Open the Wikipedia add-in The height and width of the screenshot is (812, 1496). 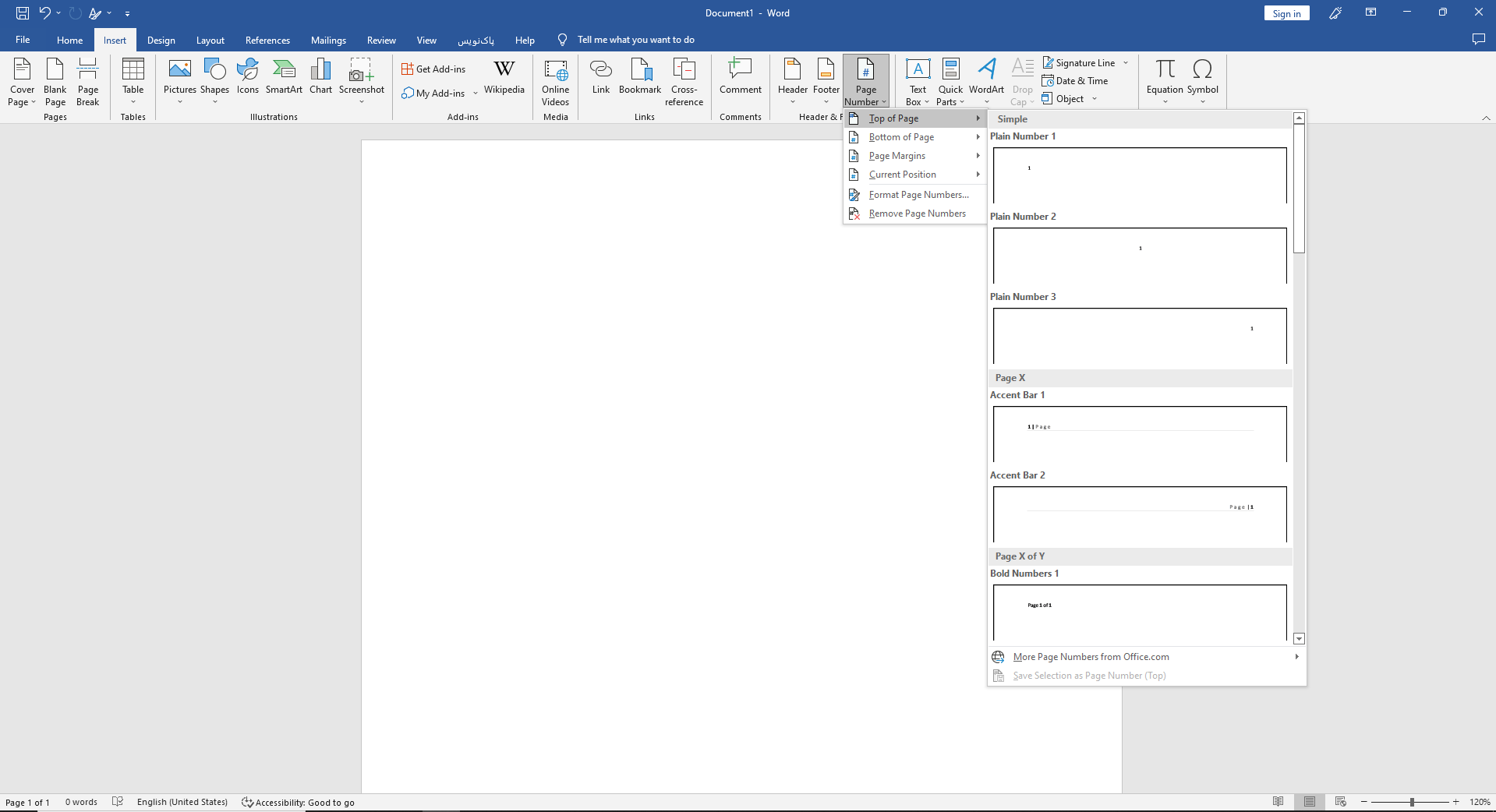coord(504,78)
